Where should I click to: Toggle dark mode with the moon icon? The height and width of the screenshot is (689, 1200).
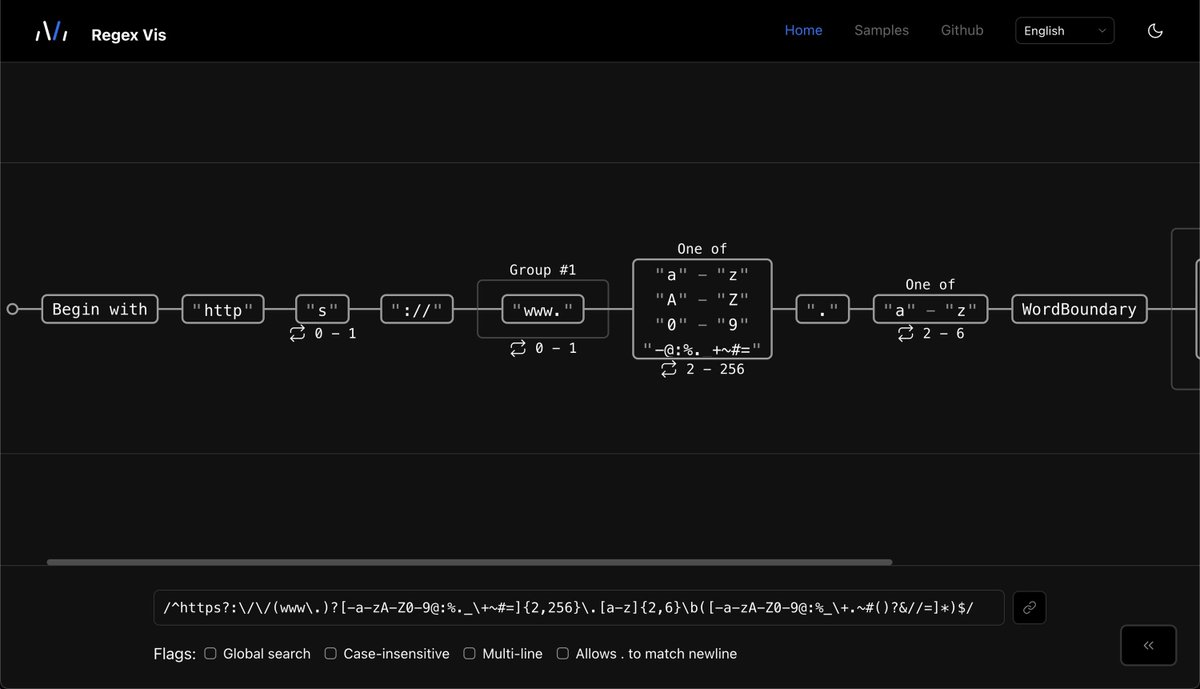coord(1155,30)
